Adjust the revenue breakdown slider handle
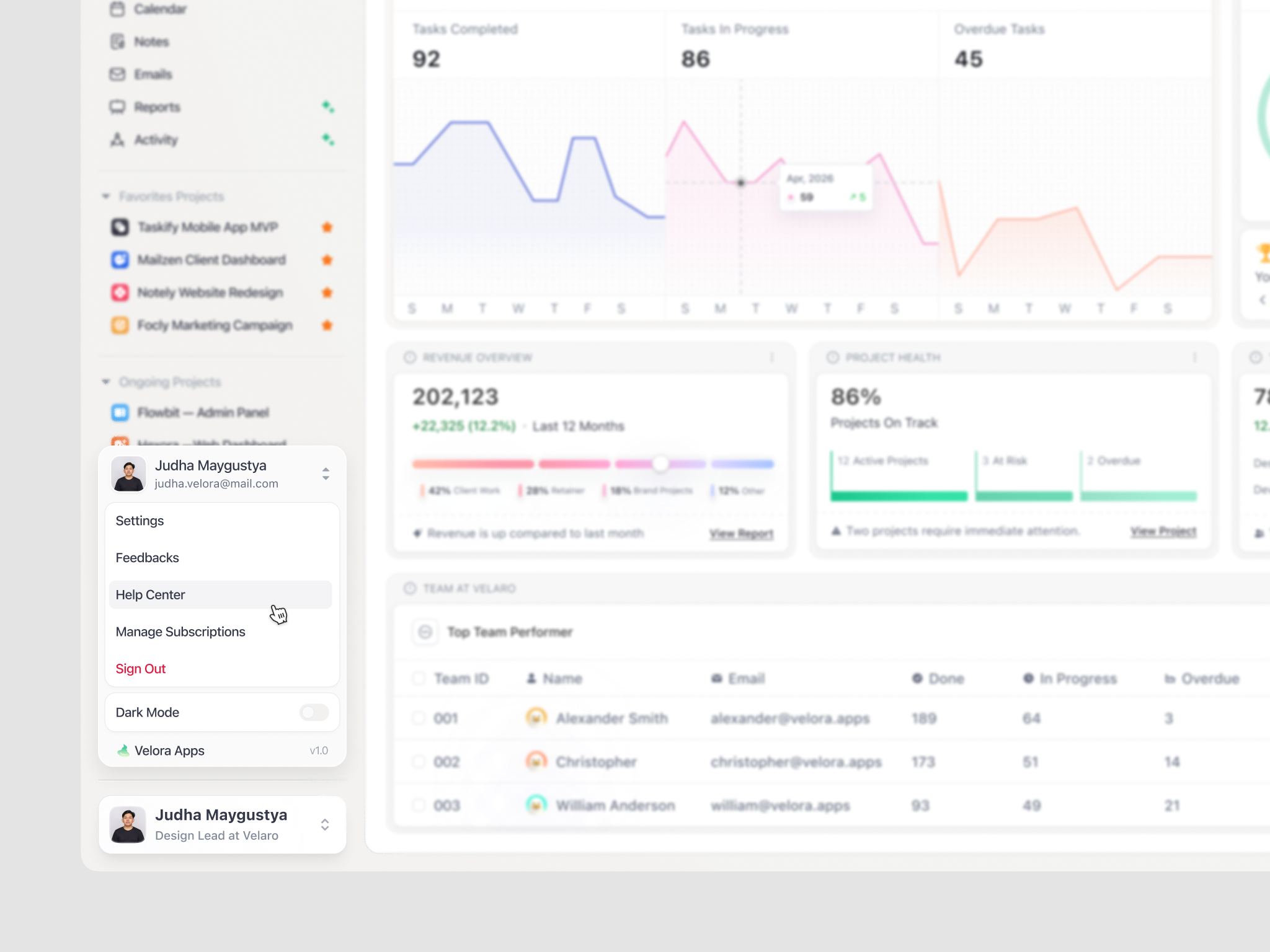This screenshot has width=1270, height=952. 660,464
